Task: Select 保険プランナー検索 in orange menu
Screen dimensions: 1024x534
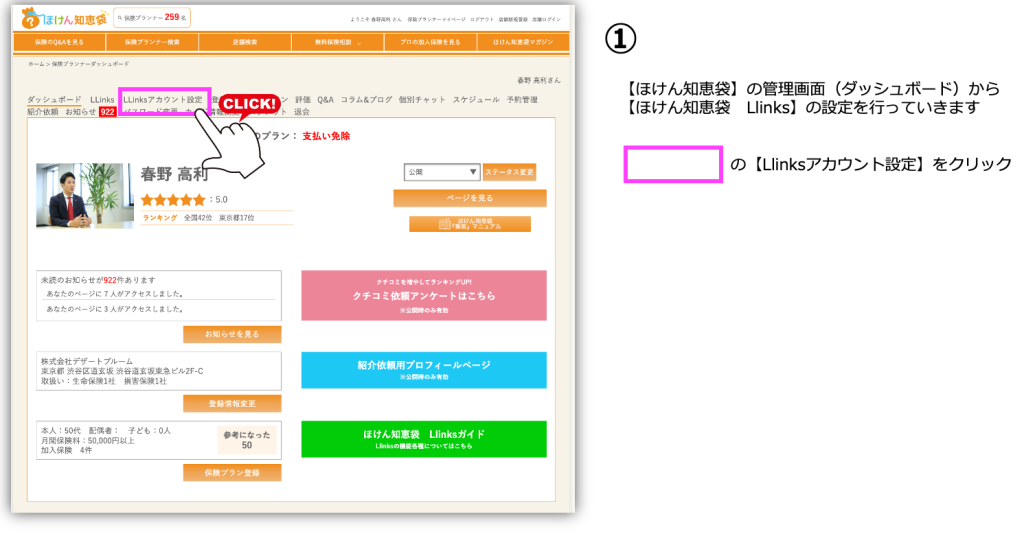Action: coord(152,42)
